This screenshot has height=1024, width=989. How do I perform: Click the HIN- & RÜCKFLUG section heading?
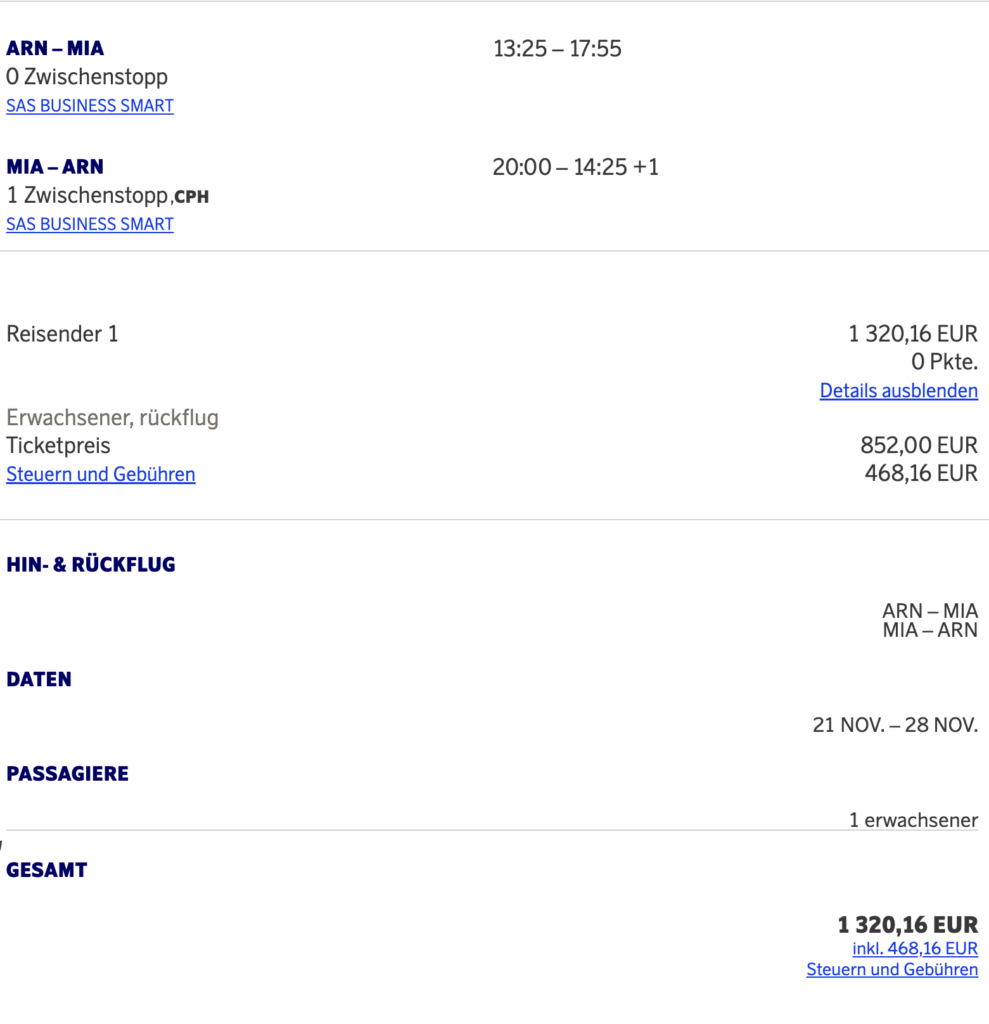click(91, 565)
